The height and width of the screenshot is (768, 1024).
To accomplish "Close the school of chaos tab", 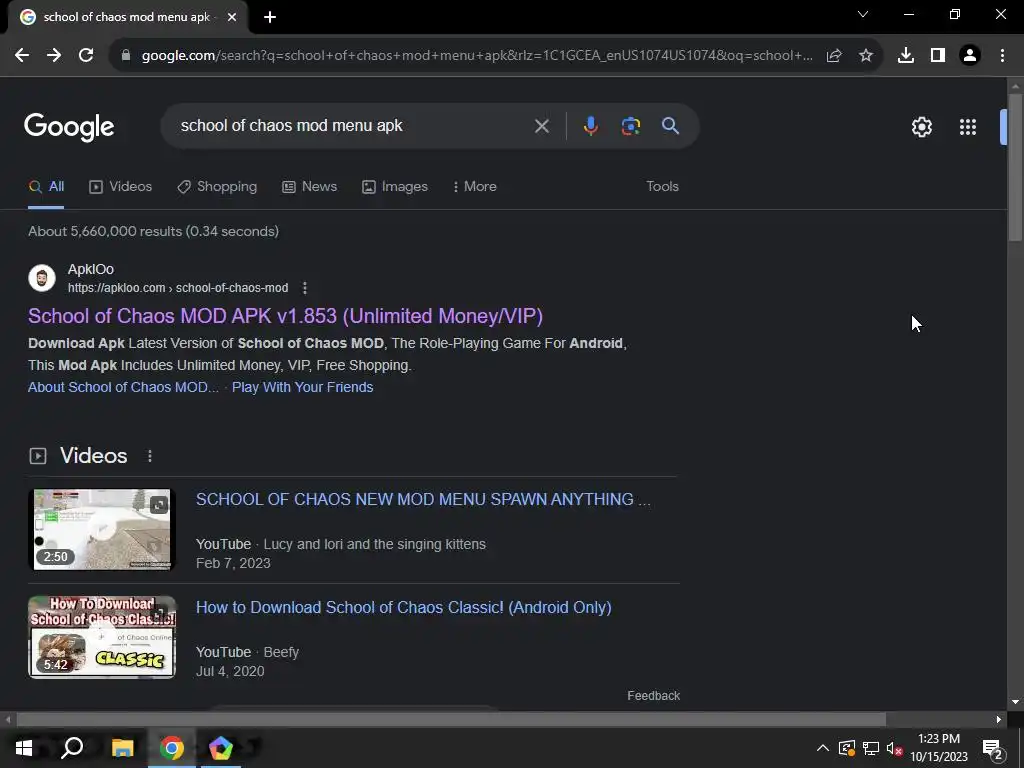I will pyautogui.click(x=232, y=17).
